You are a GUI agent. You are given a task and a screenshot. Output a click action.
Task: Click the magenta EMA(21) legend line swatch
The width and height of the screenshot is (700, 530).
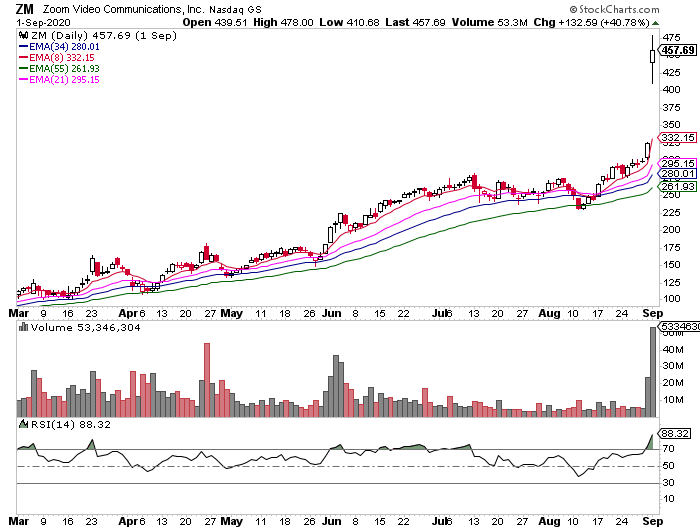pos(24,80)
